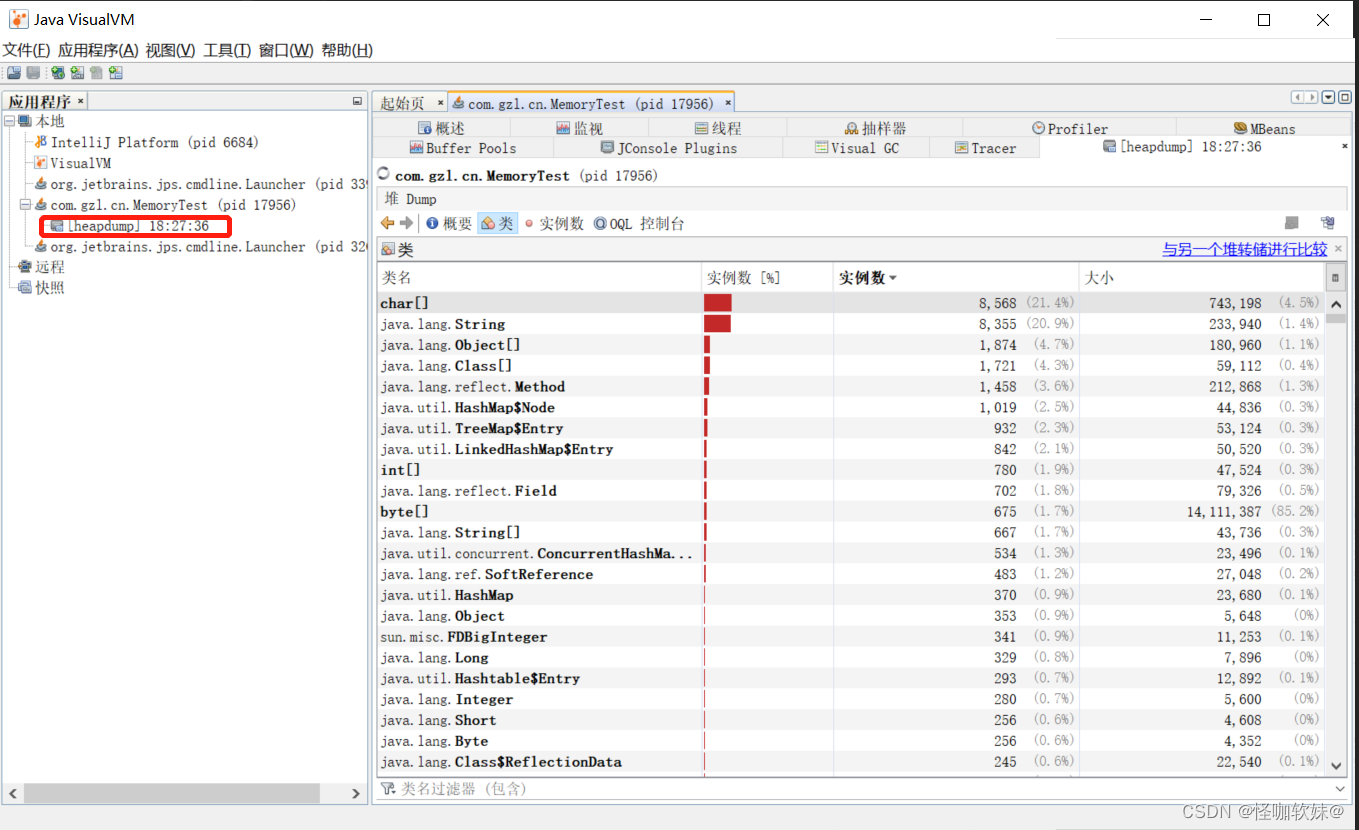1359x830 pixels.
Task: Switch to the Buffer Pools tab
Action: click(x=463, y=148)
